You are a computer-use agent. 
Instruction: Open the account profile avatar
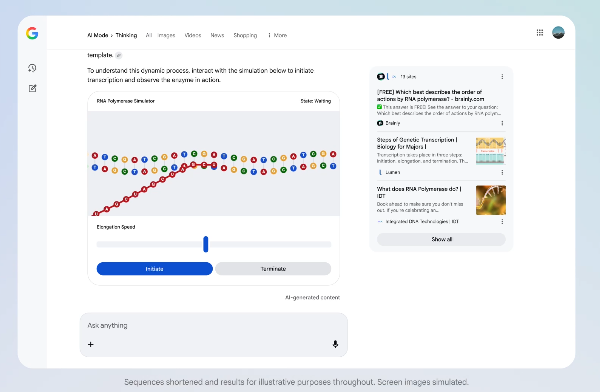[x=558, y=33]
